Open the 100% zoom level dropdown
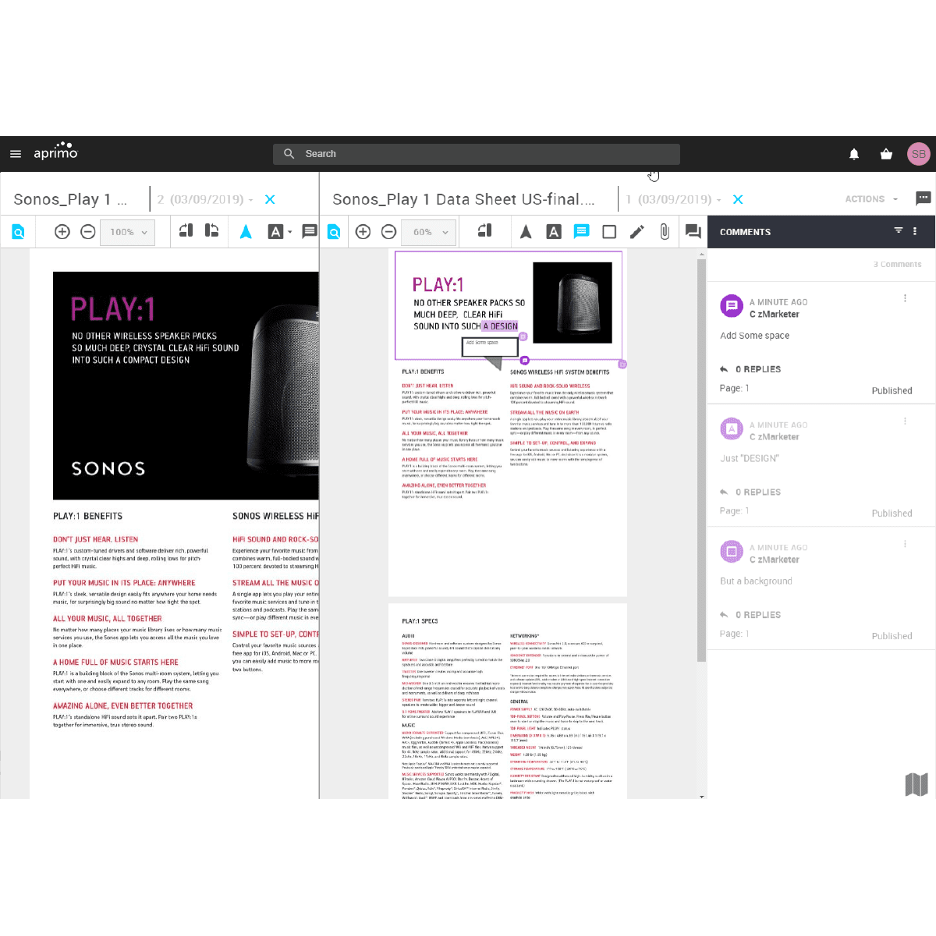Screen dimensions: 936x936 [128, 232]
